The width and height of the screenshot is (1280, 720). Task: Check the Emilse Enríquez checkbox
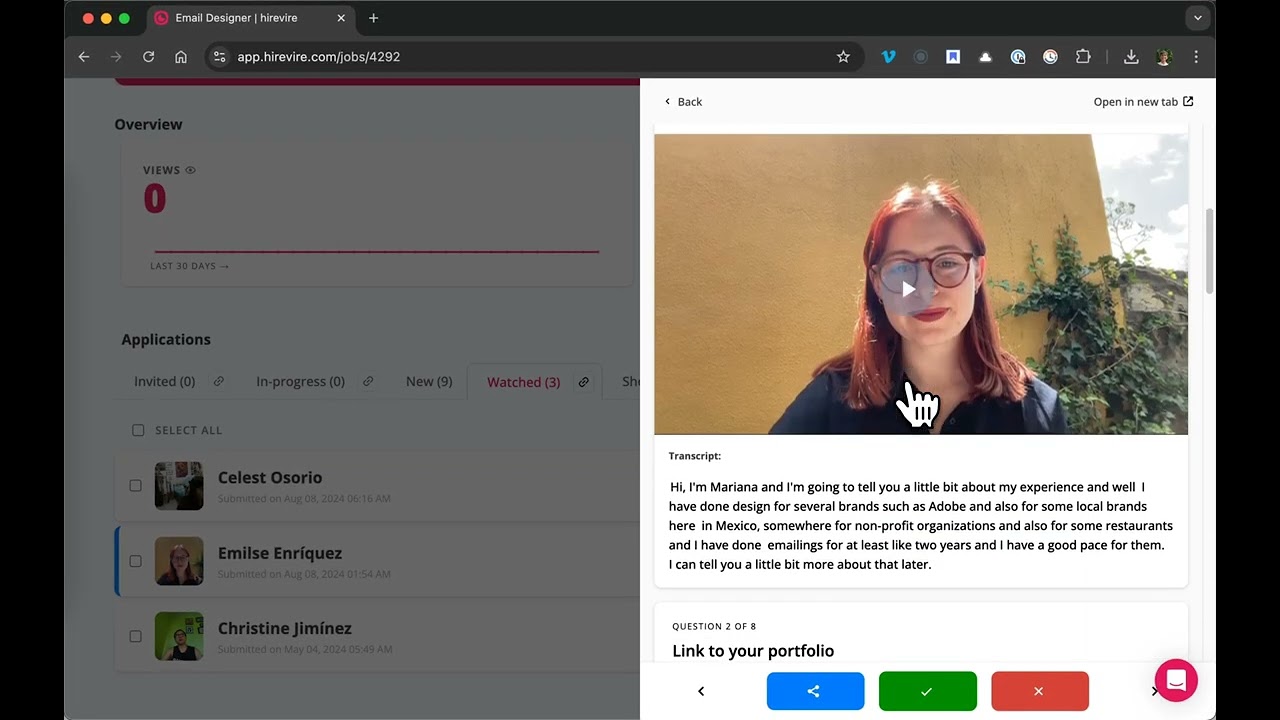[135, 561]
